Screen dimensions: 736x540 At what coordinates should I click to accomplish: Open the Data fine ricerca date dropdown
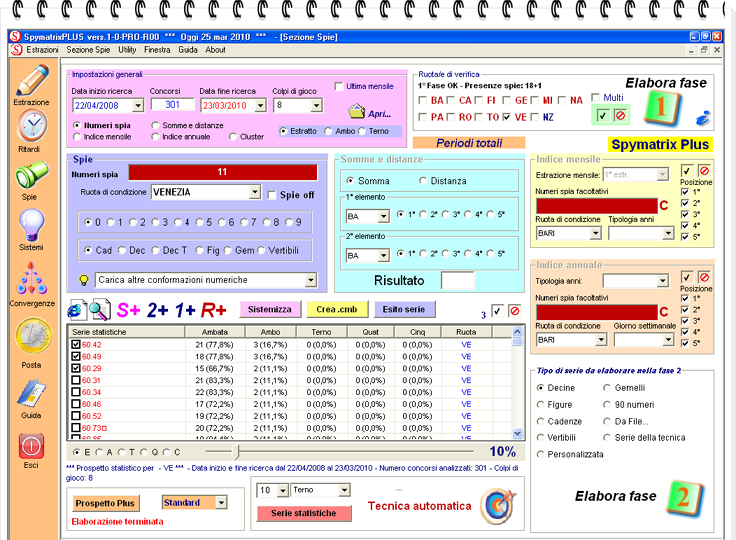tap(261, 106)
